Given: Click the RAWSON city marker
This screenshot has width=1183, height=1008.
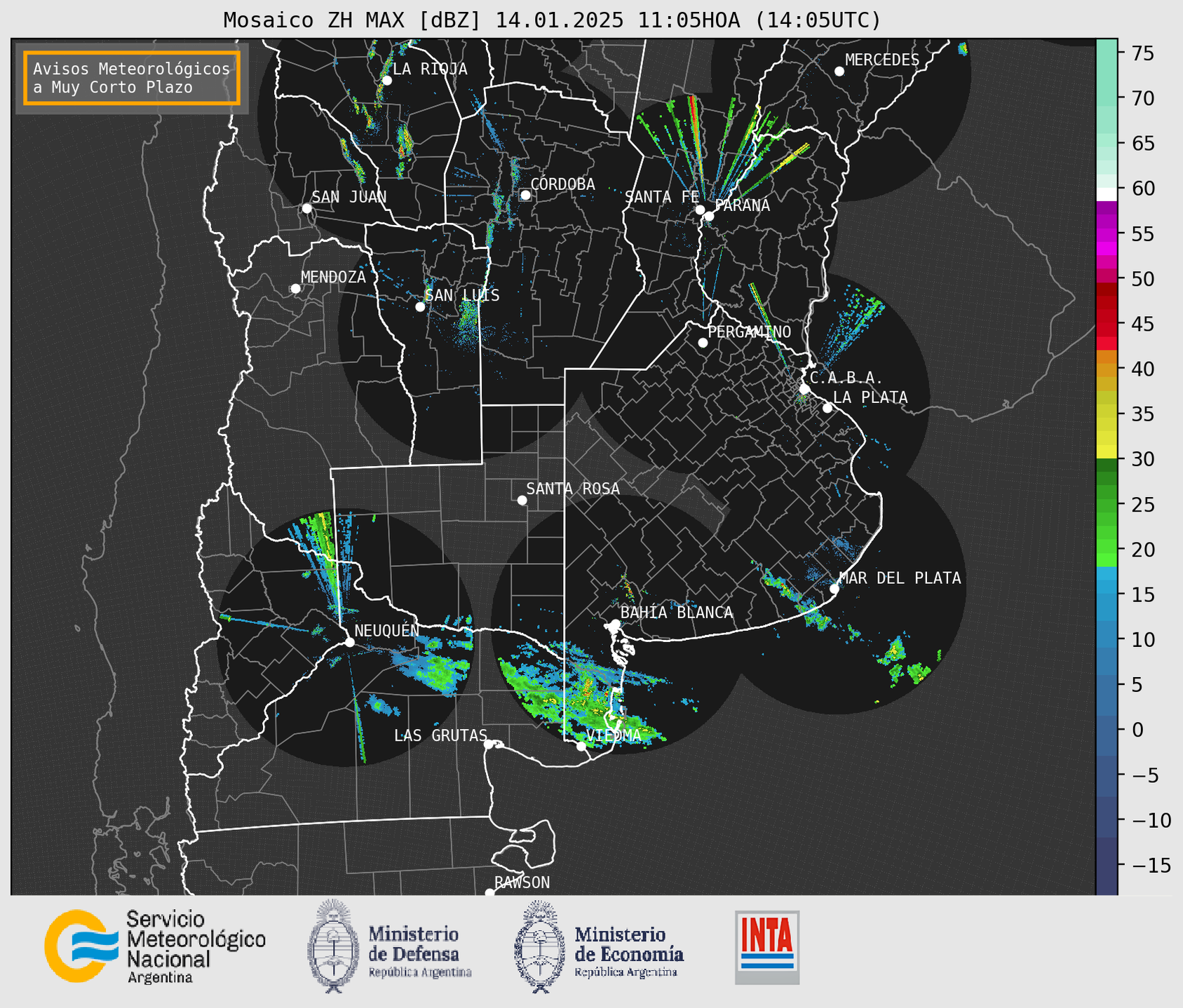Looking at the screenshot, I should click(489, 892).
